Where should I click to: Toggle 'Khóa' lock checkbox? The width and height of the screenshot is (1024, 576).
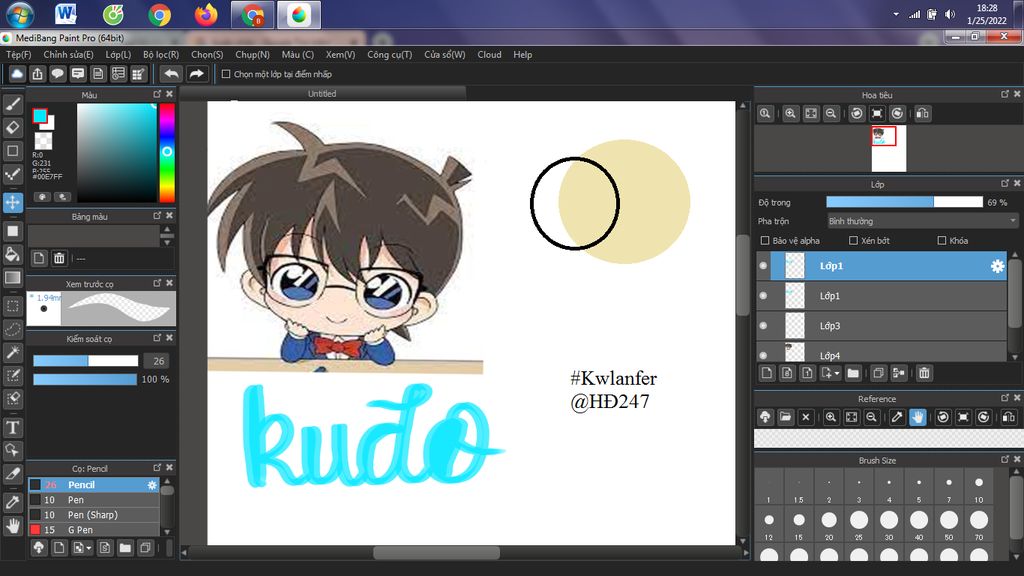942,240
